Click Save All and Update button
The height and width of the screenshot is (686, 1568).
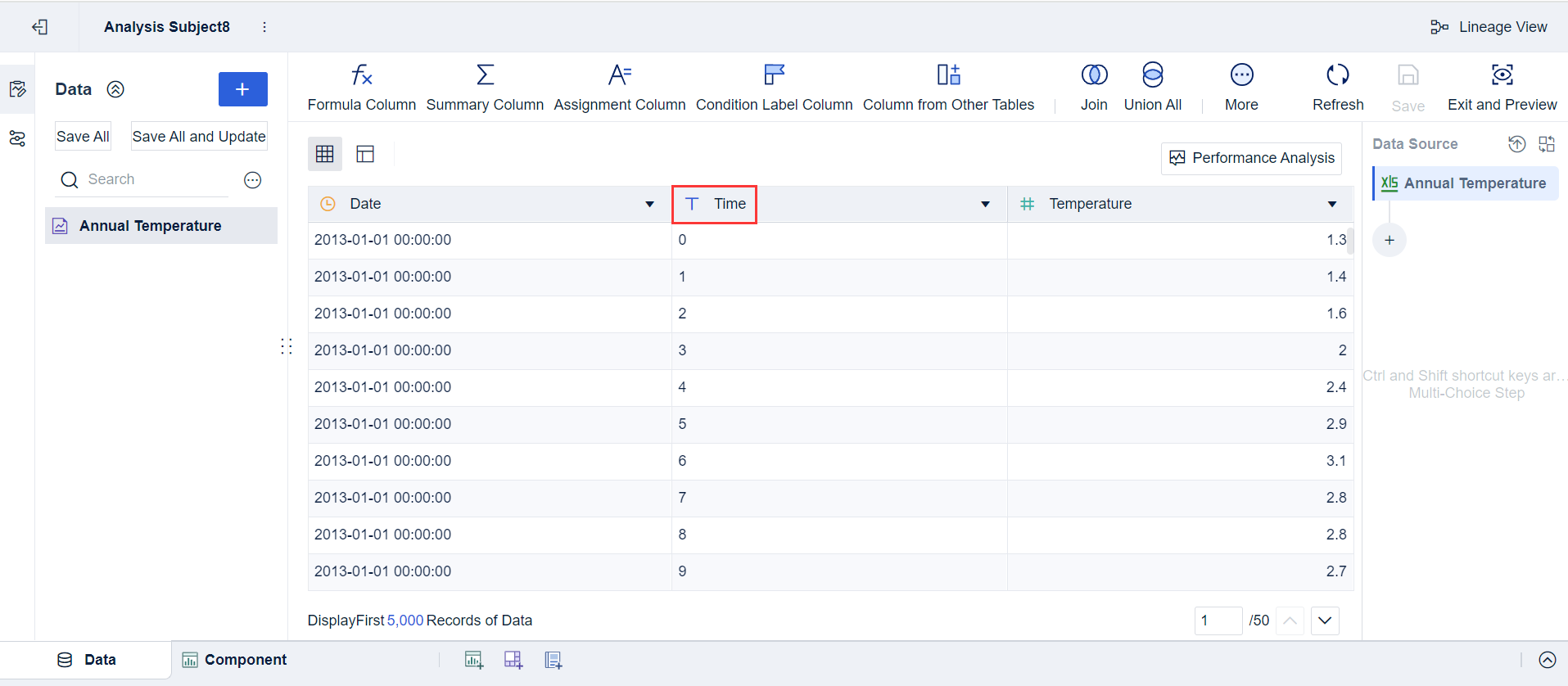coord(199,137)
